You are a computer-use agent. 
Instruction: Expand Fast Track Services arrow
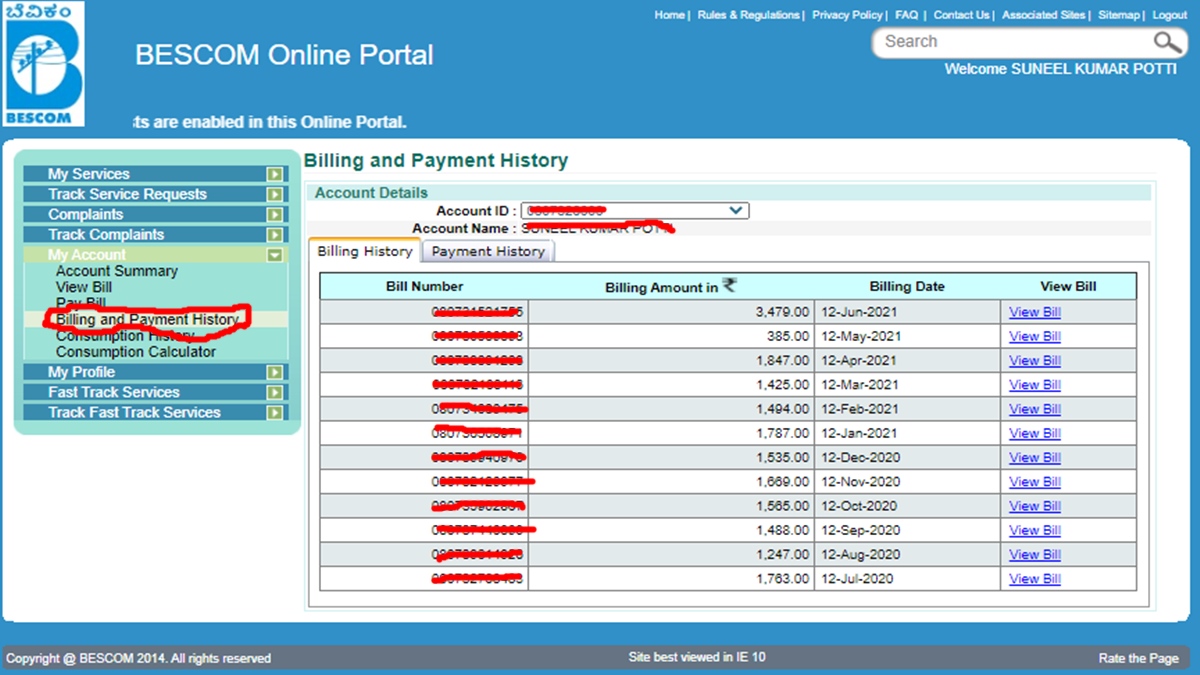275,392
